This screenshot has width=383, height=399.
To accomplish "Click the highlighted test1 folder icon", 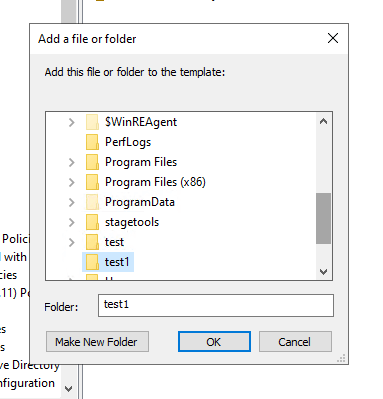I will tap(92, 262).
